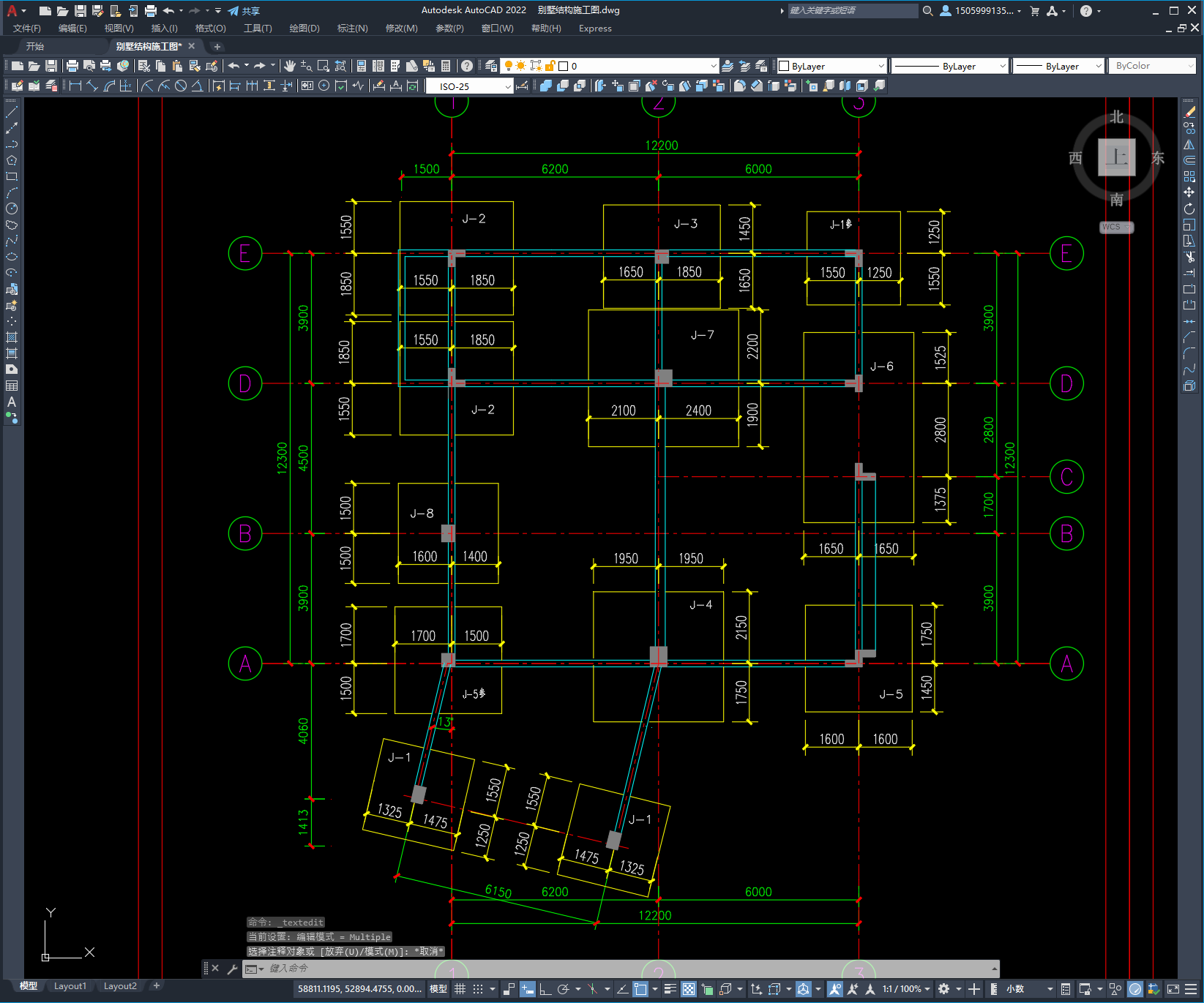Click the Open file icon in quick access bar
The height and width of the screenshot is (1003, 1204).
point(63,11)
